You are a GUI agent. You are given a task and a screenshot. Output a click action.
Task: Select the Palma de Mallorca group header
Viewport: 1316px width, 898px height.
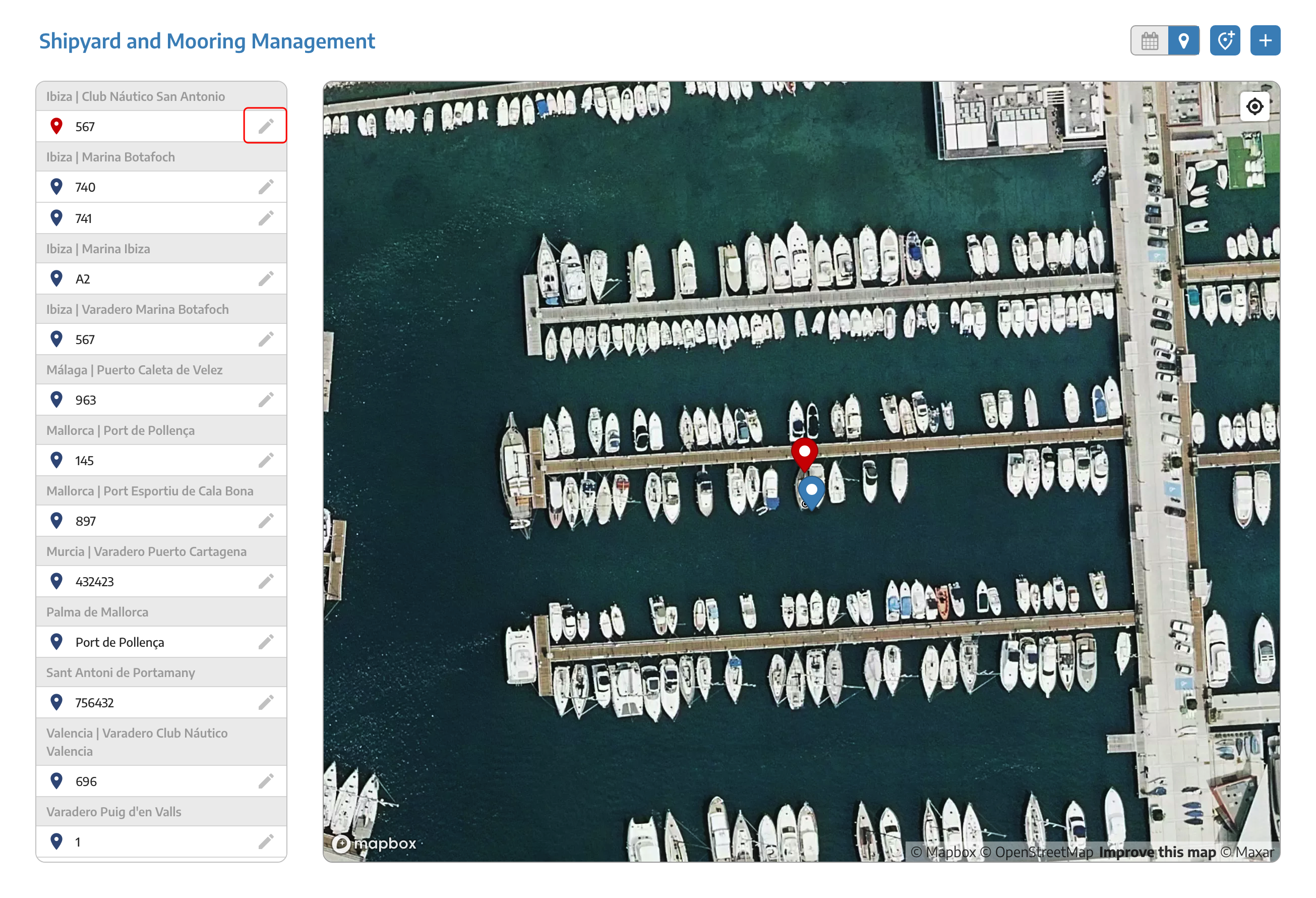click(161, 612)
